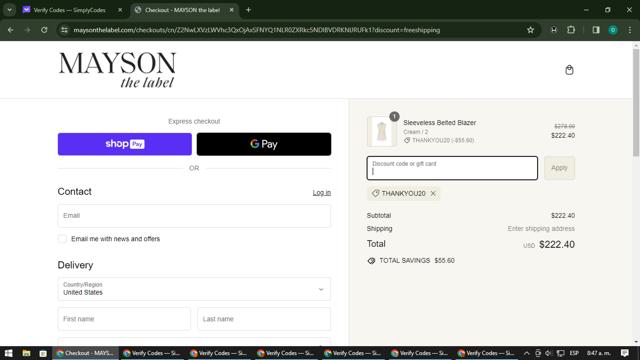Click the TOTAL SAVINGS $55.60 text
Viewport: 640px width, 360px height.
(417, 260)
